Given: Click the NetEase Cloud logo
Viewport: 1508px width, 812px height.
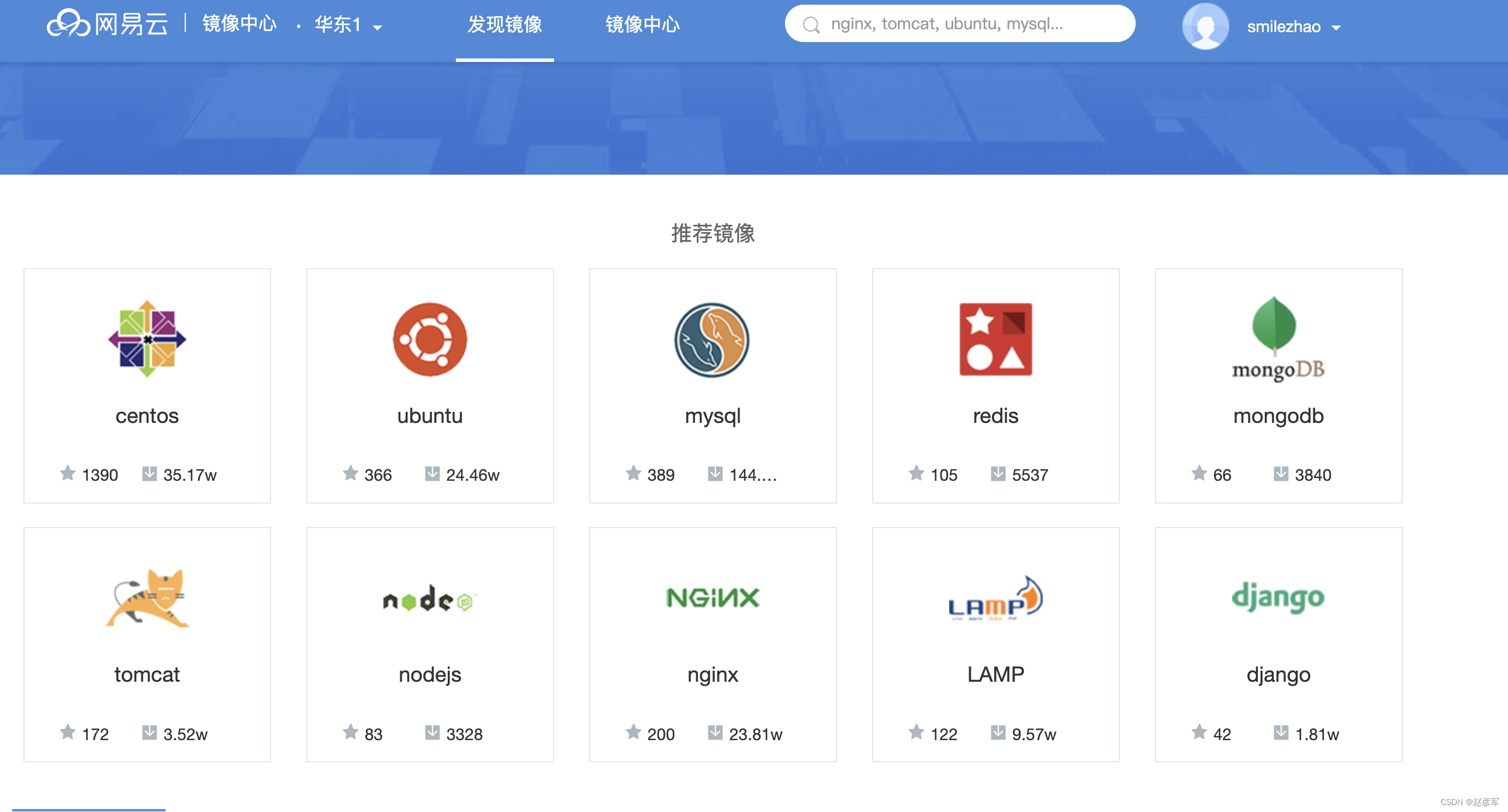Looking at the screenshot, I should click(107, 24).
